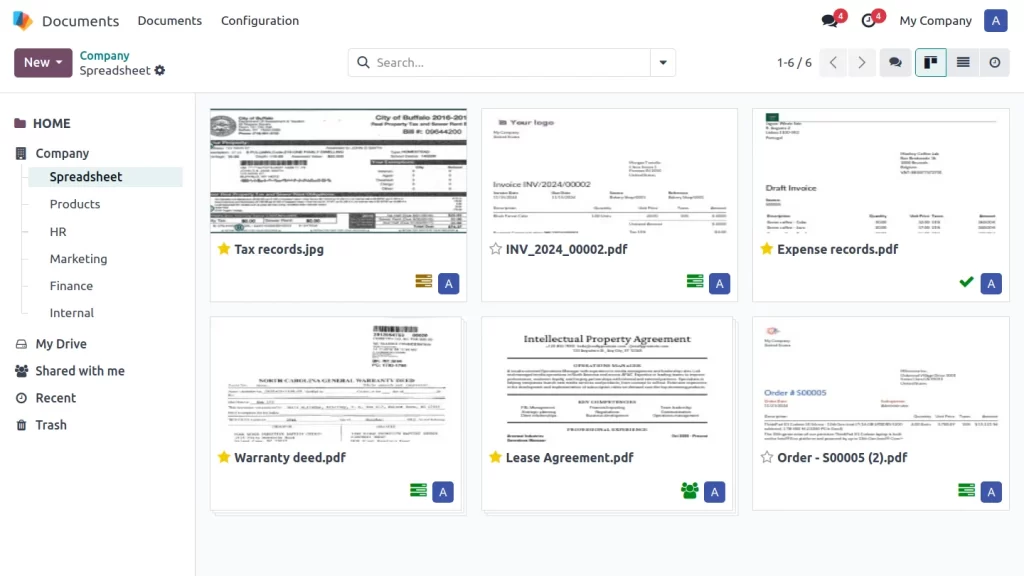The height and width of the screenshot is (576, 1024).
Task: Open My Company switcher
Action: 935,21
